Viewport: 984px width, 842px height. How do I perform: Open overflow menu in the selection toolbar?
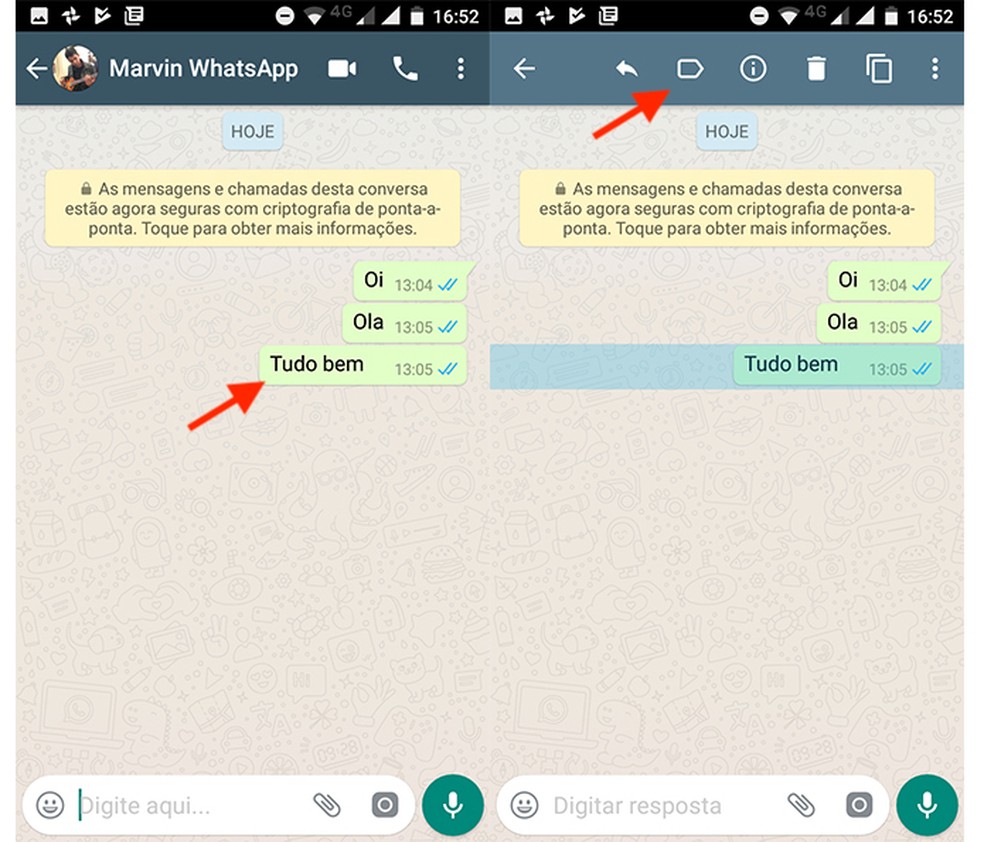(935, 69)
